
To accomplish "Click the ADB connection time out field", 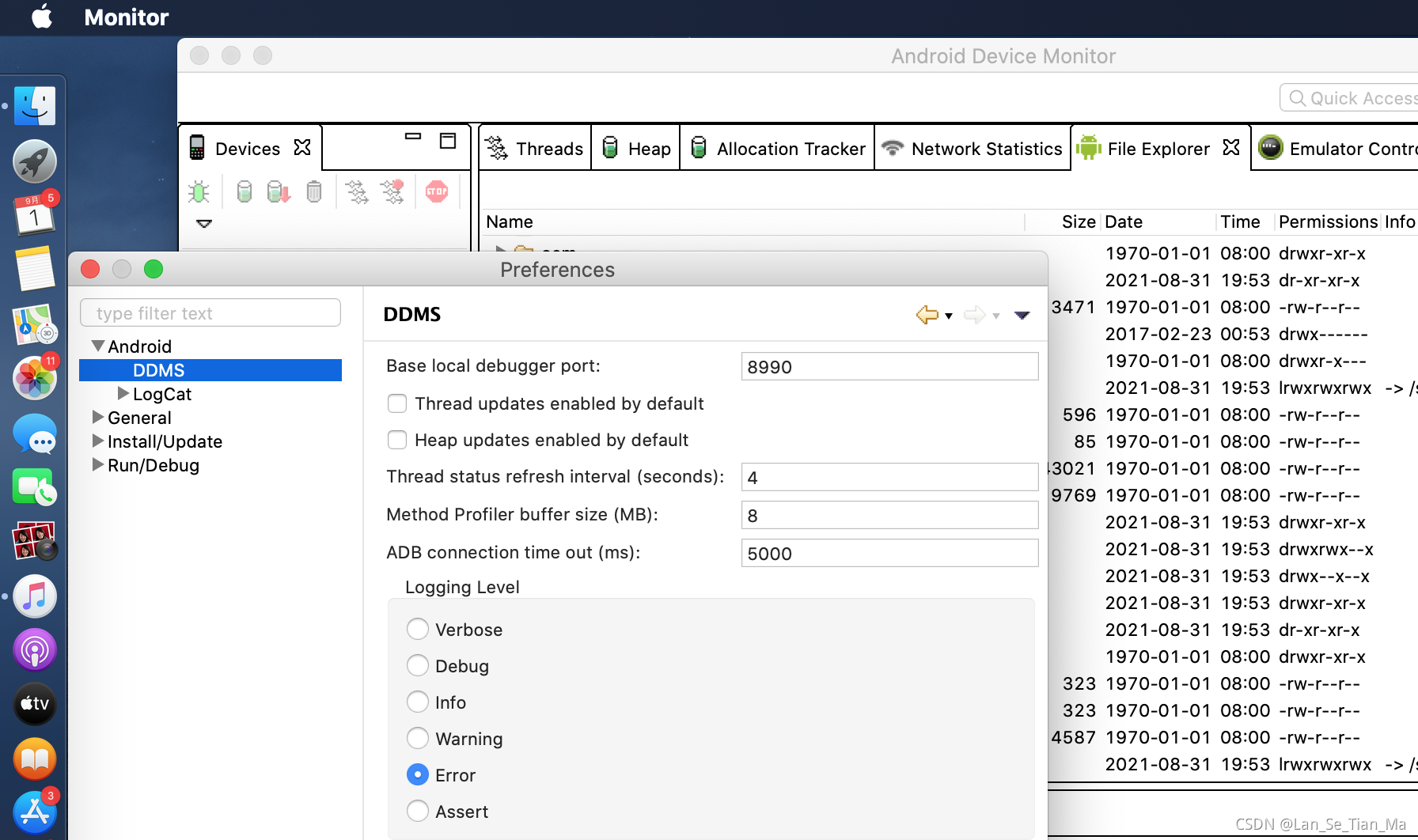I will tap(889, 553).
